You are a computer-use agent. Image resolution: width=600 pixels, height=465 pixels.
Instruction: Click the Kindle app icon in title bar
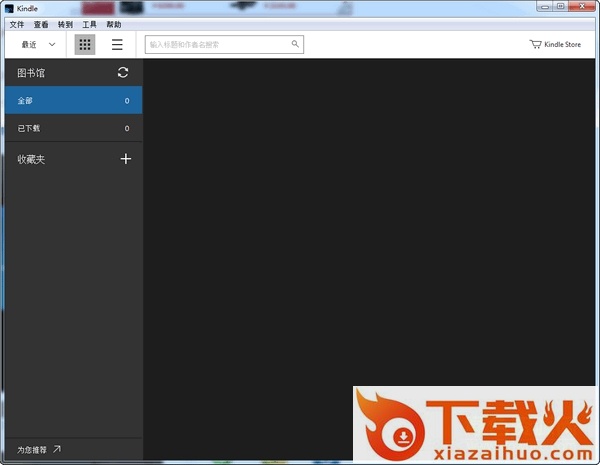pos(8,8)
